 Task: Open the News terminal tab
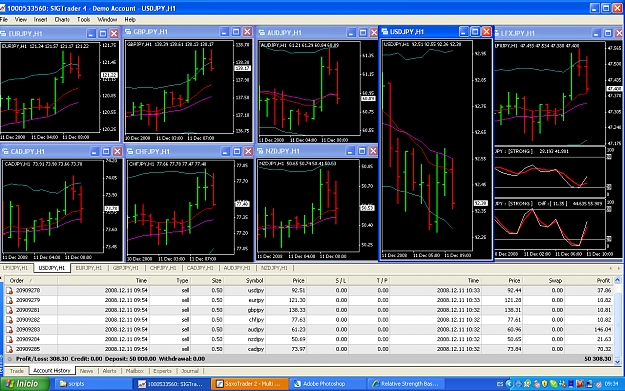(86, 371)
